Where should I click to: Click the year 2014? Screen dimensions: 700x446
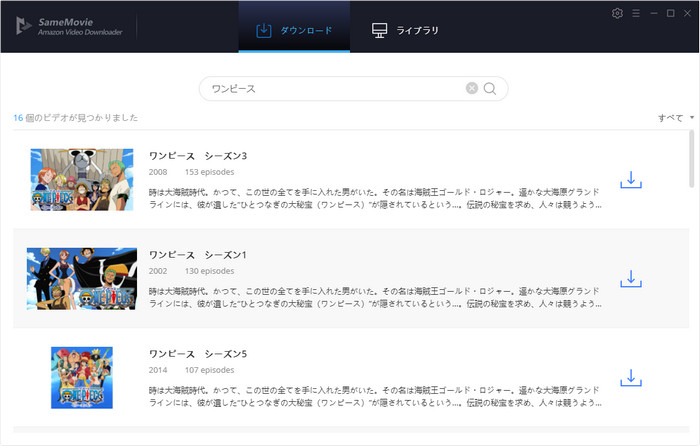pos(158,370)
